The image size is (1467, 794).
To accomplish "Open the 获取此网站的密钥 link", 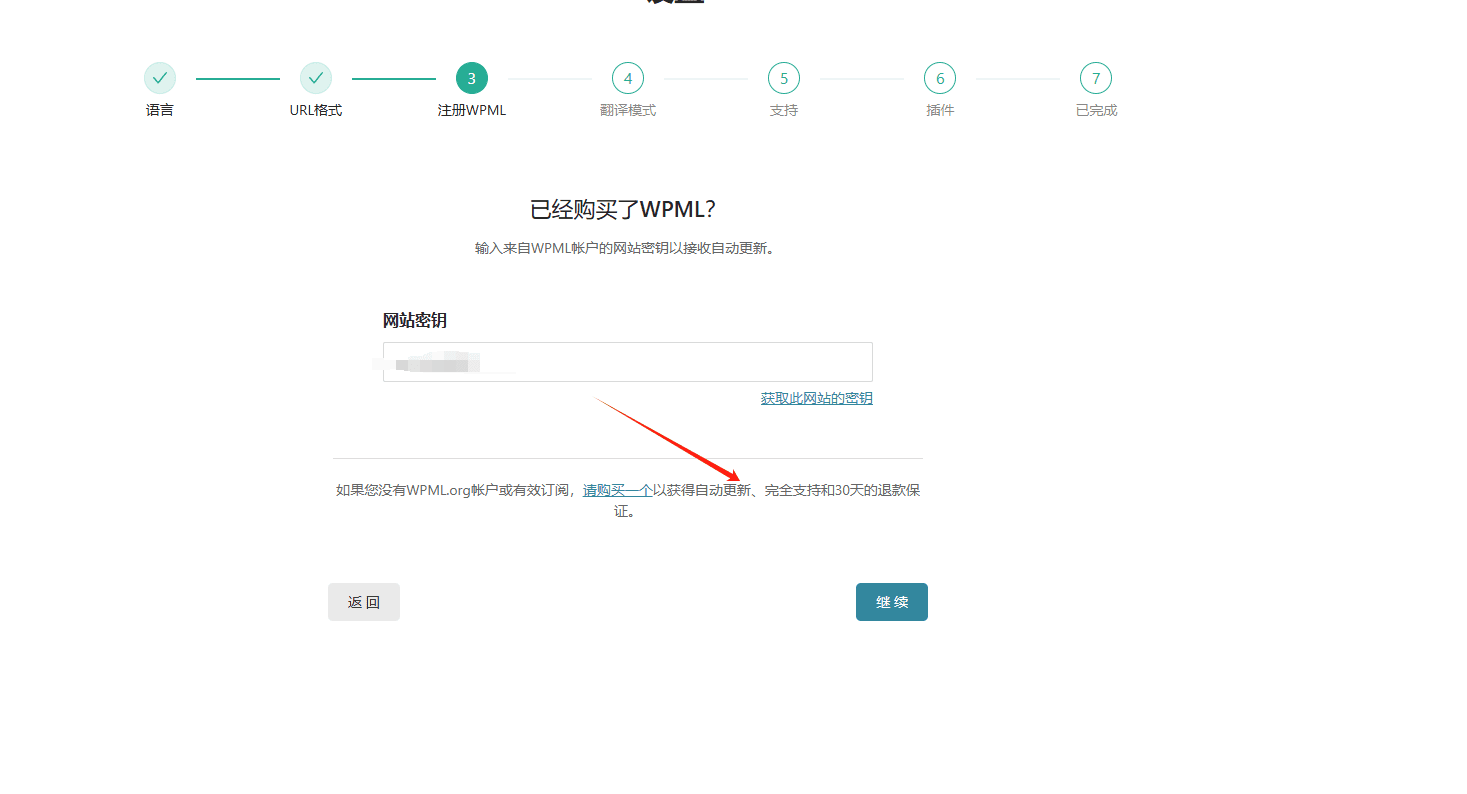I will tap(817, 398).
